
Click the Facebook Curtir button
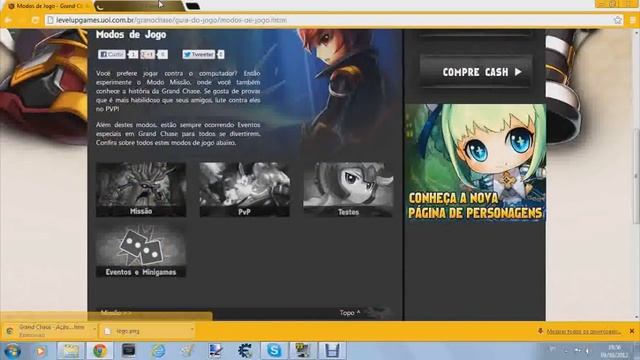click(x=111, y=54)
